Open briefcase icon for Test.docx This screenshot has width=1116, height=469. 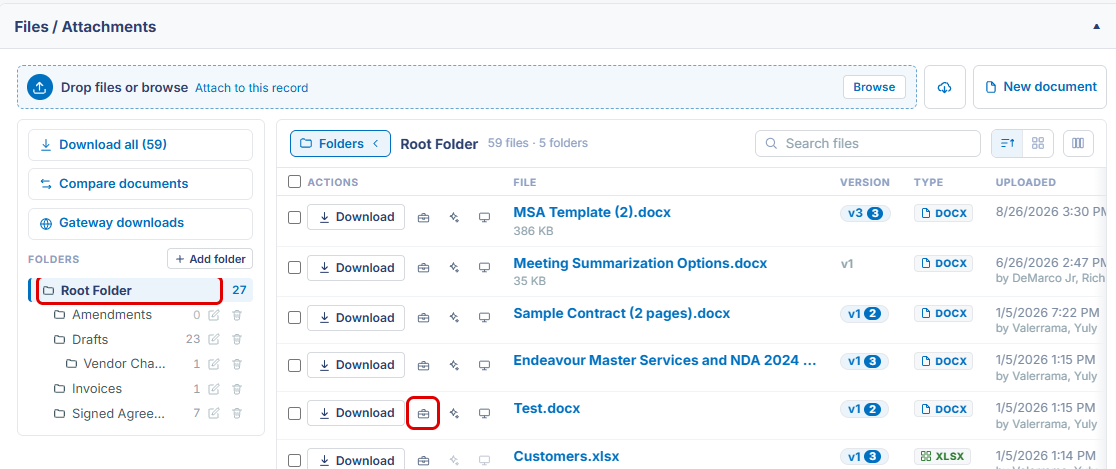pos(423,413)
